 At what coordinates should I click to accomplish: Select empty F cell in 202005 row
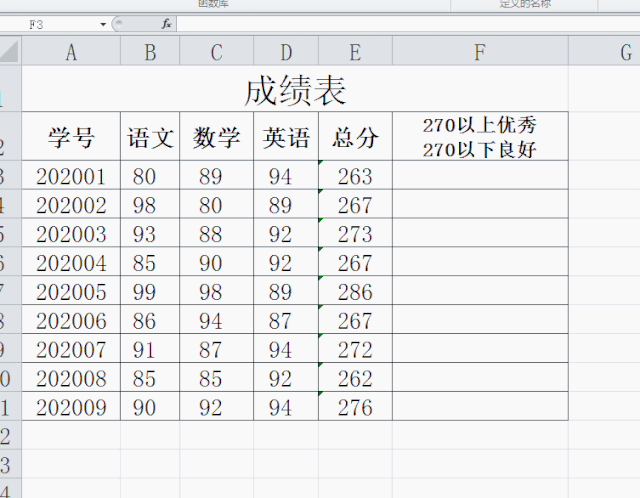(x=480, y=291)
